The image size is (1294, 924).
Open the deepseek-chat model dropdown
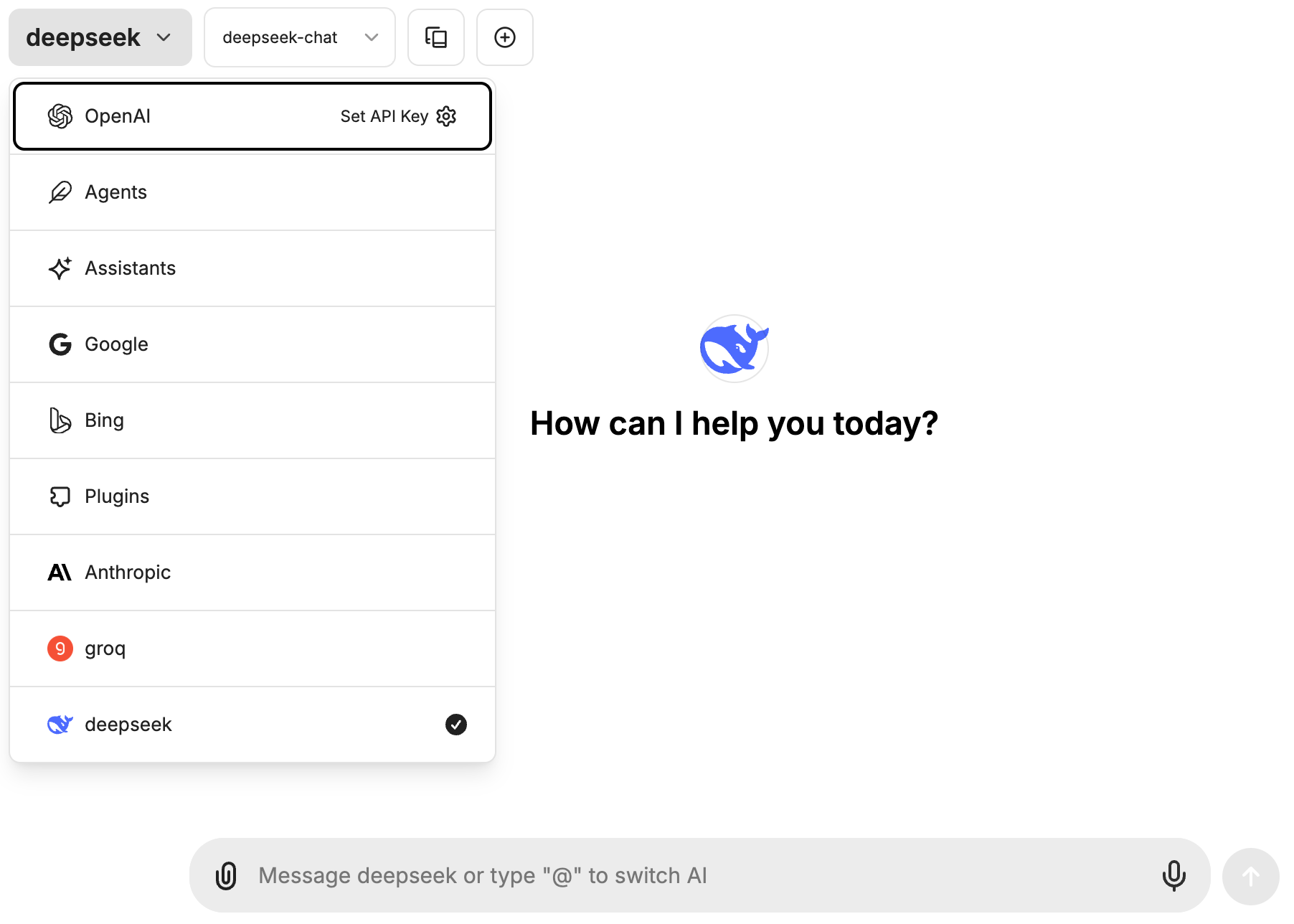point(300,37)
